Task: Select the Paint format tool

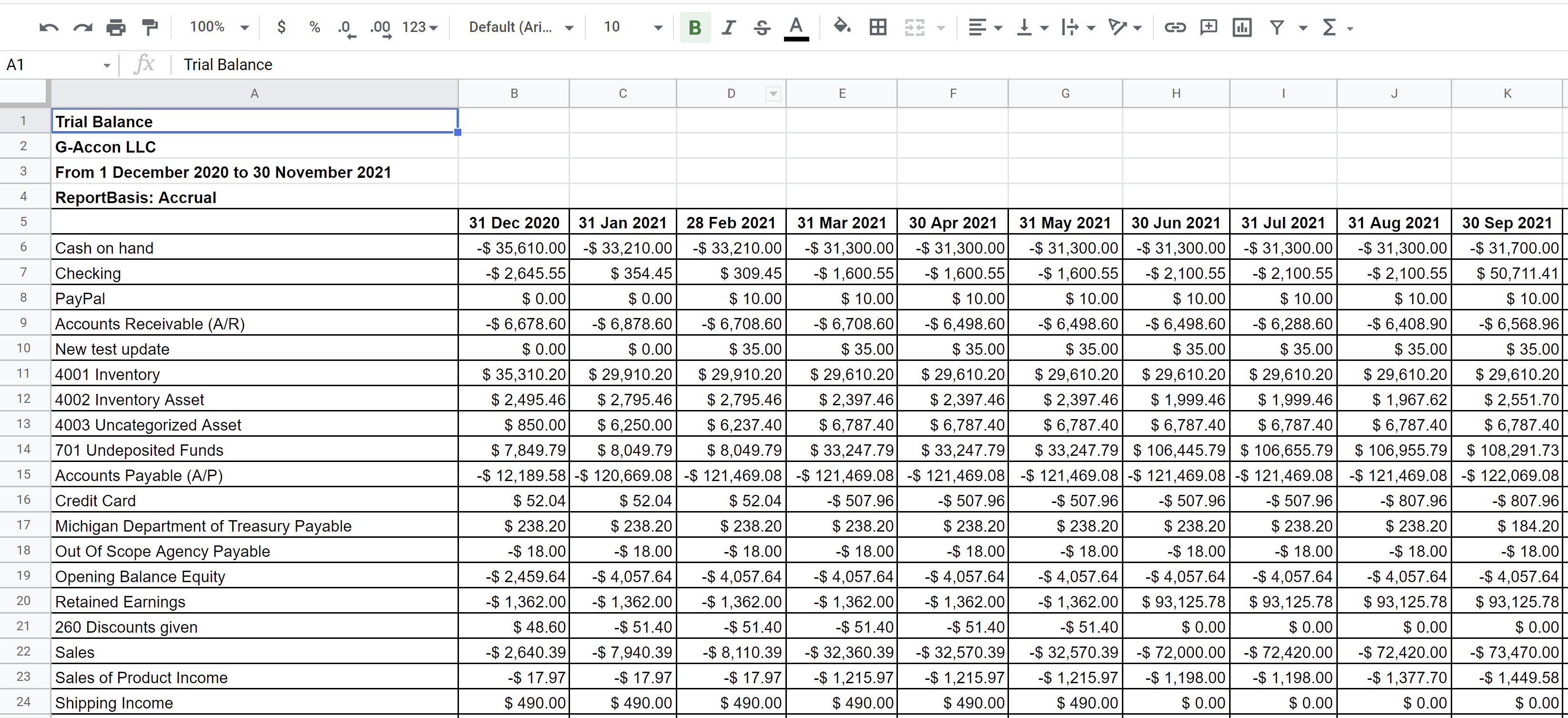Action: tap(149, 27)
